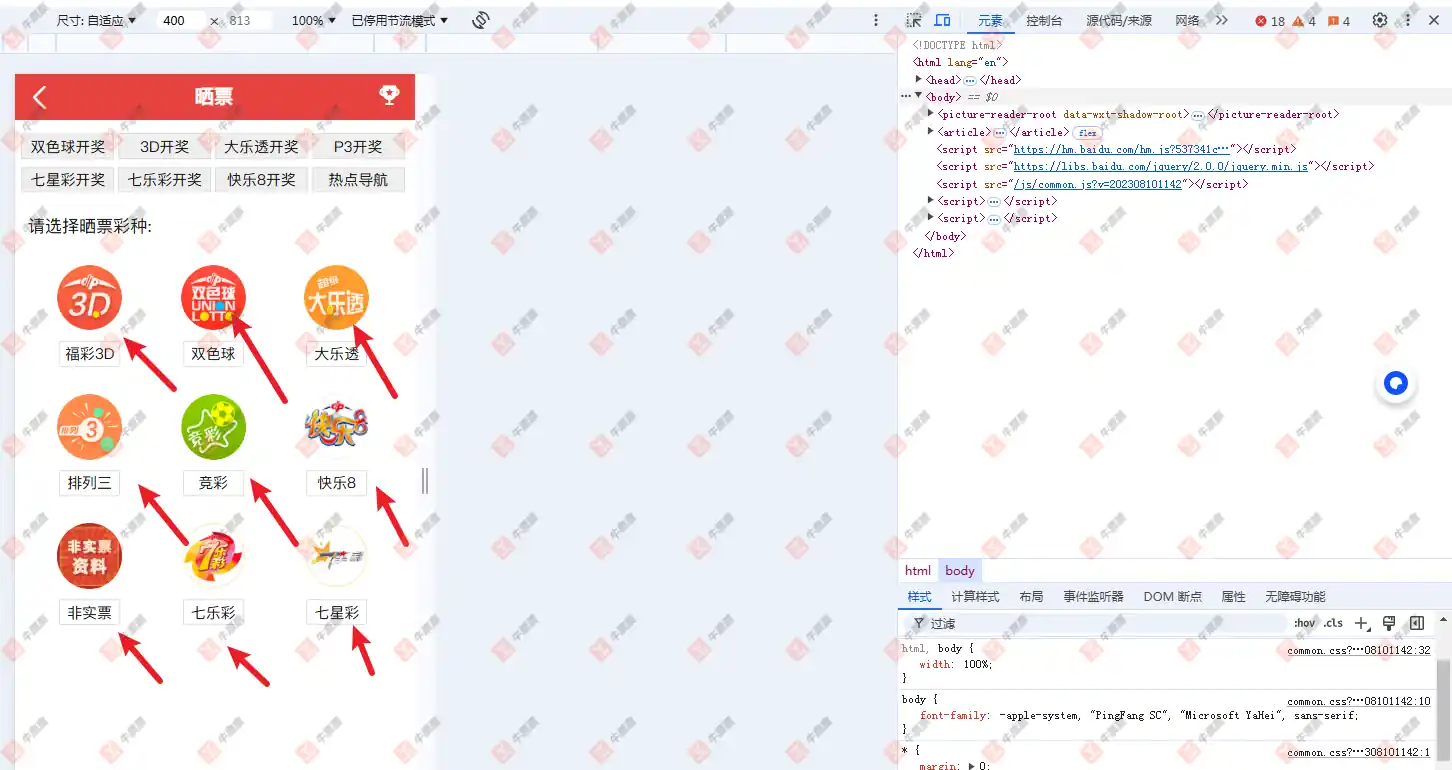Select the 排列三 round icon
This screenshot has height=770, width=1452.
[89, 427]
